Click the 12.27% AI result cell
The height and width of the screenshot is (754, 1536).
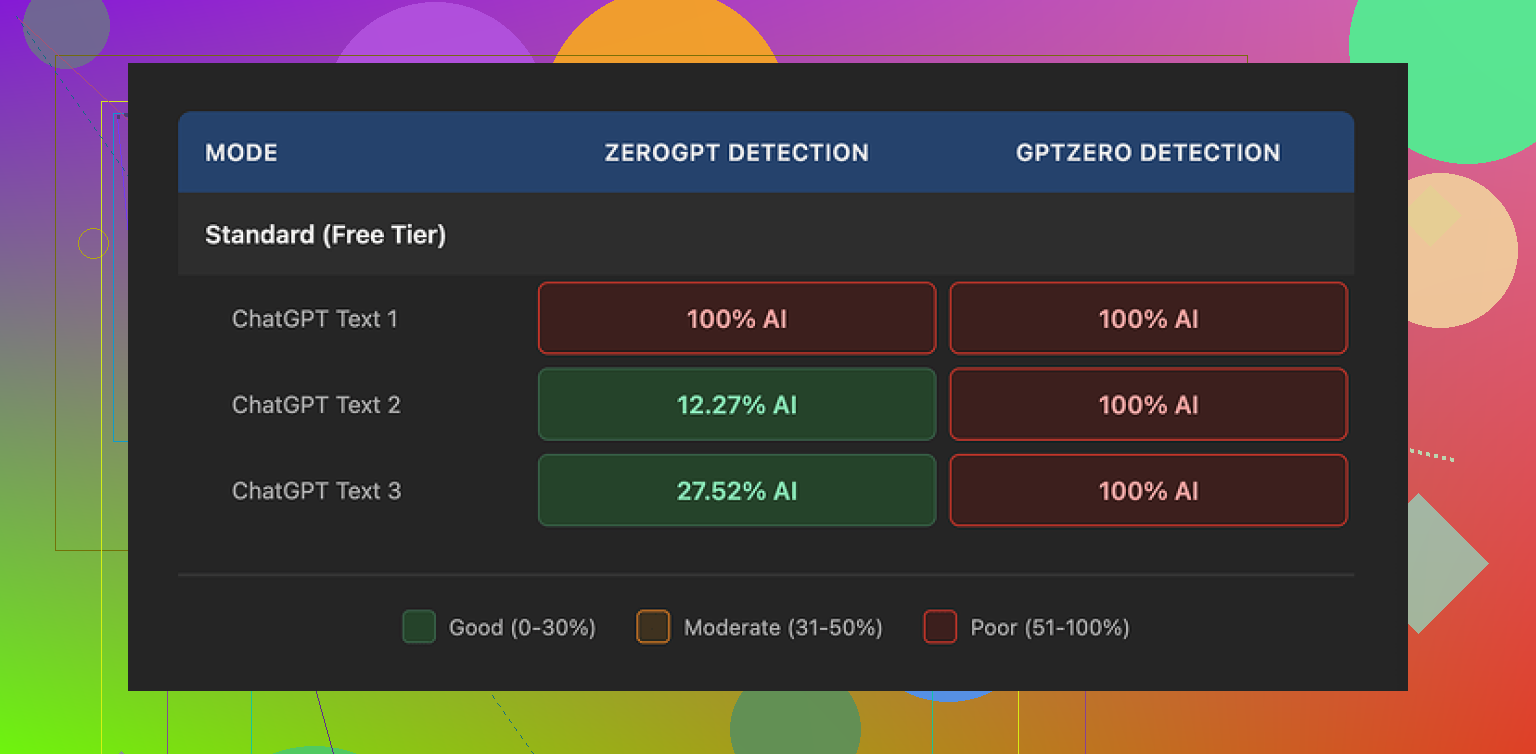736,405
